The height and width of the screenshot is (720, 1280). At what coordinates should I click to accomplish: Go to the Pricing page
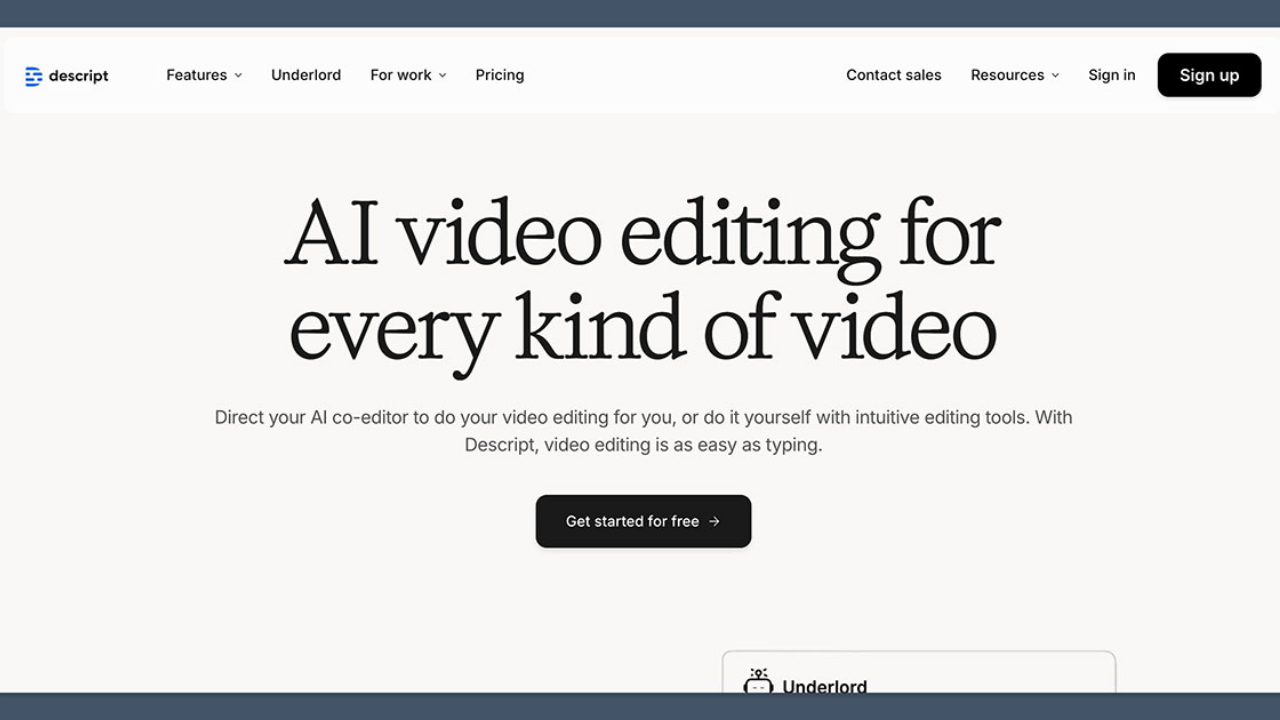[500, 75]
